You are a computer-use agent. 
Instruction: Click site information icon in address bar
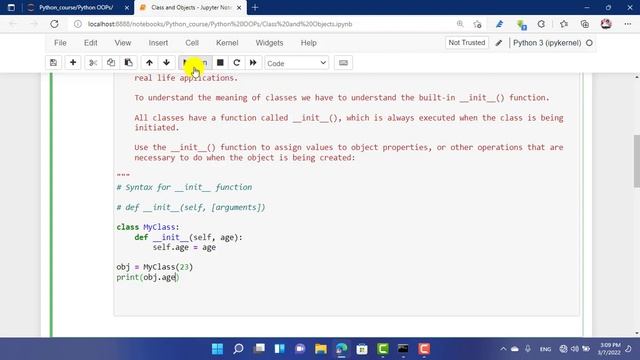point(78,24)
